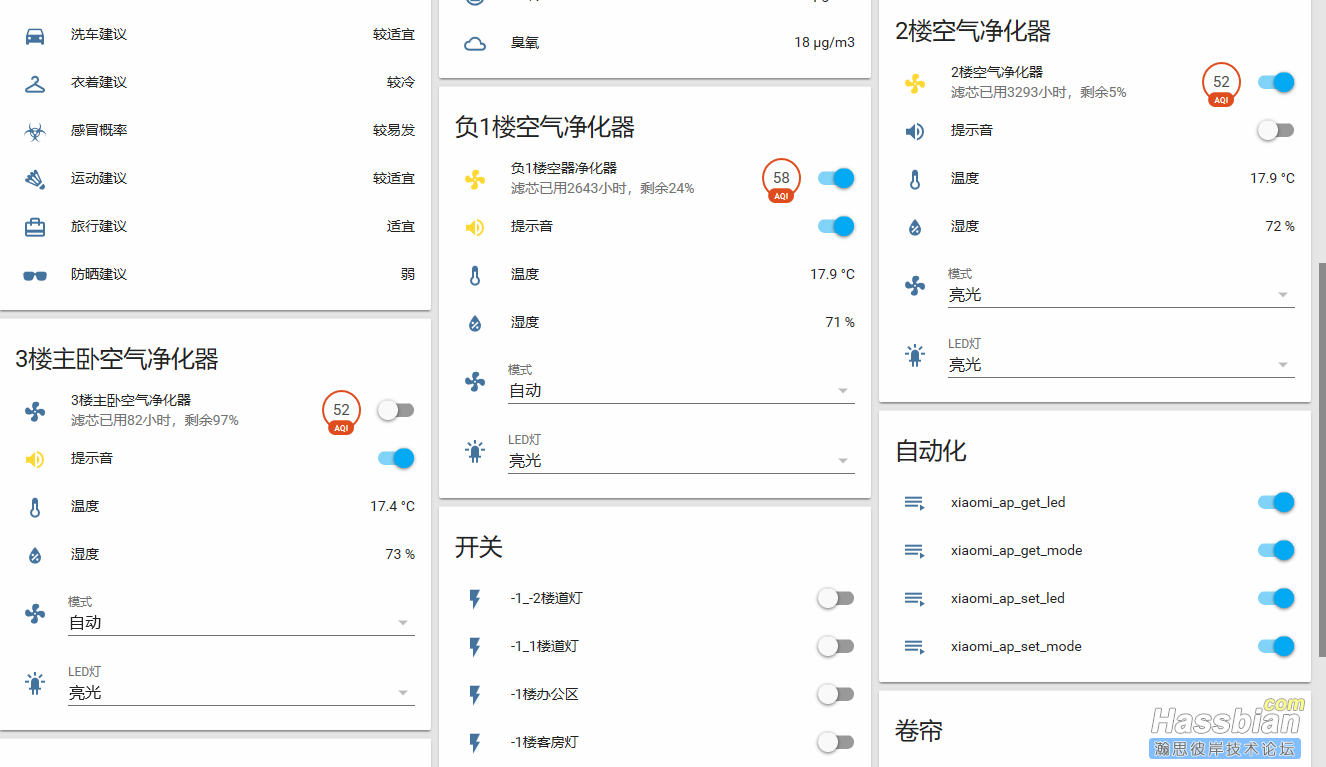The image size is (1326, 767).
Task: Click AQI 52 badge of 3楼主卧 purifier
Action: click(341, 412)
